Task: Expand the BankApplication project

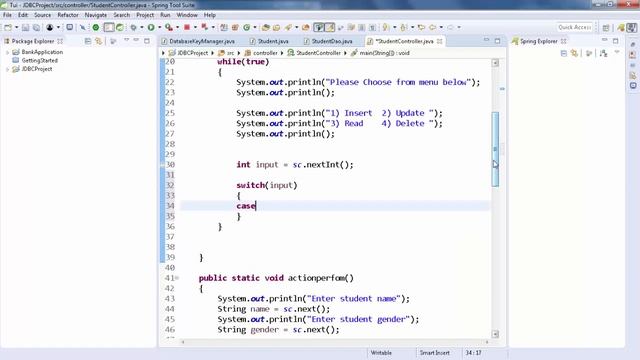Action: [7, 52]
